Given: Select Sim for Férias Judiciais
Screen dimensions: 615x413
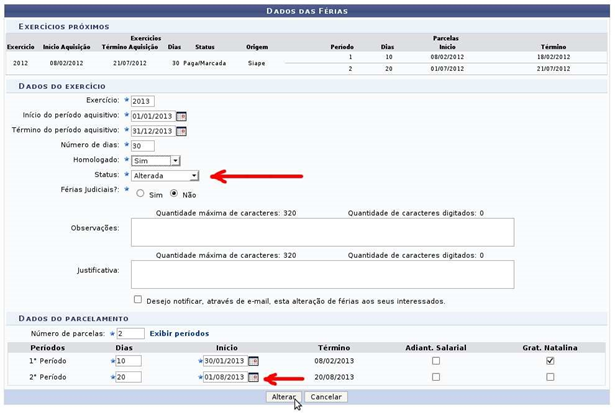Looking at the screenshot, I should [x=140, y=193].
